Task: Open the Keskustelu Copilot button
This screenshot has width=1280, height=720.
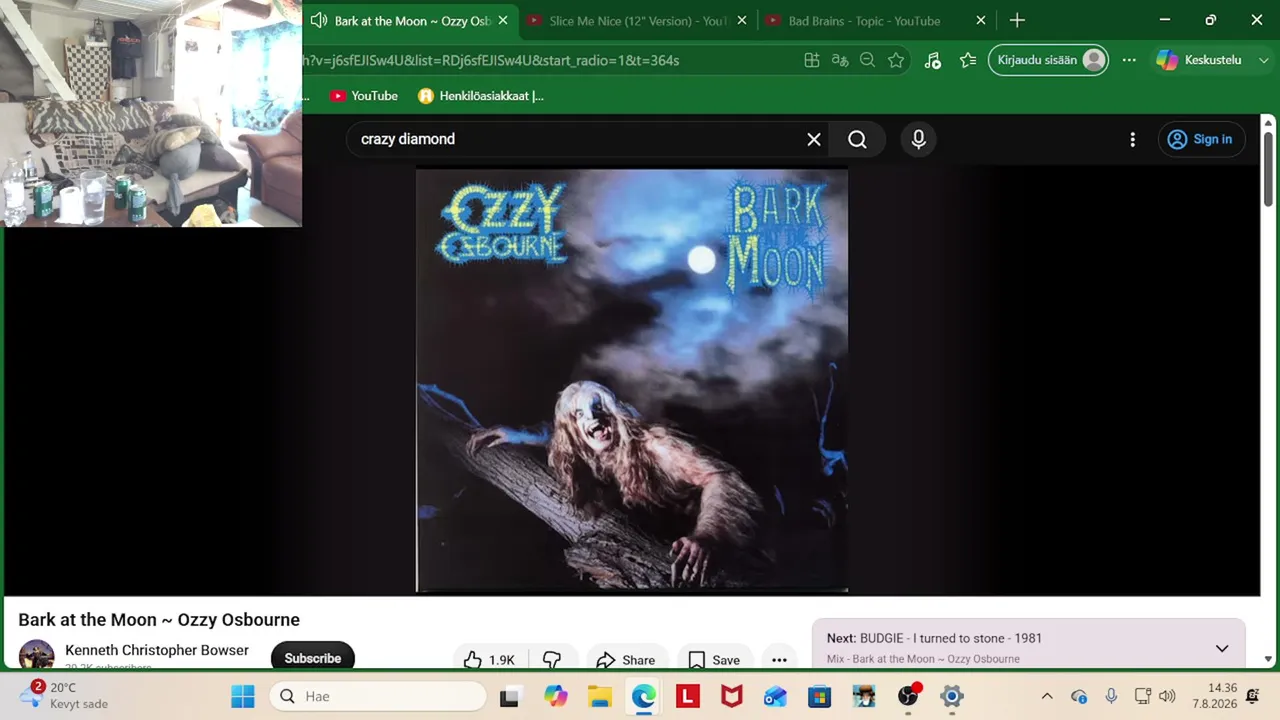Action: pos(1198,60)
